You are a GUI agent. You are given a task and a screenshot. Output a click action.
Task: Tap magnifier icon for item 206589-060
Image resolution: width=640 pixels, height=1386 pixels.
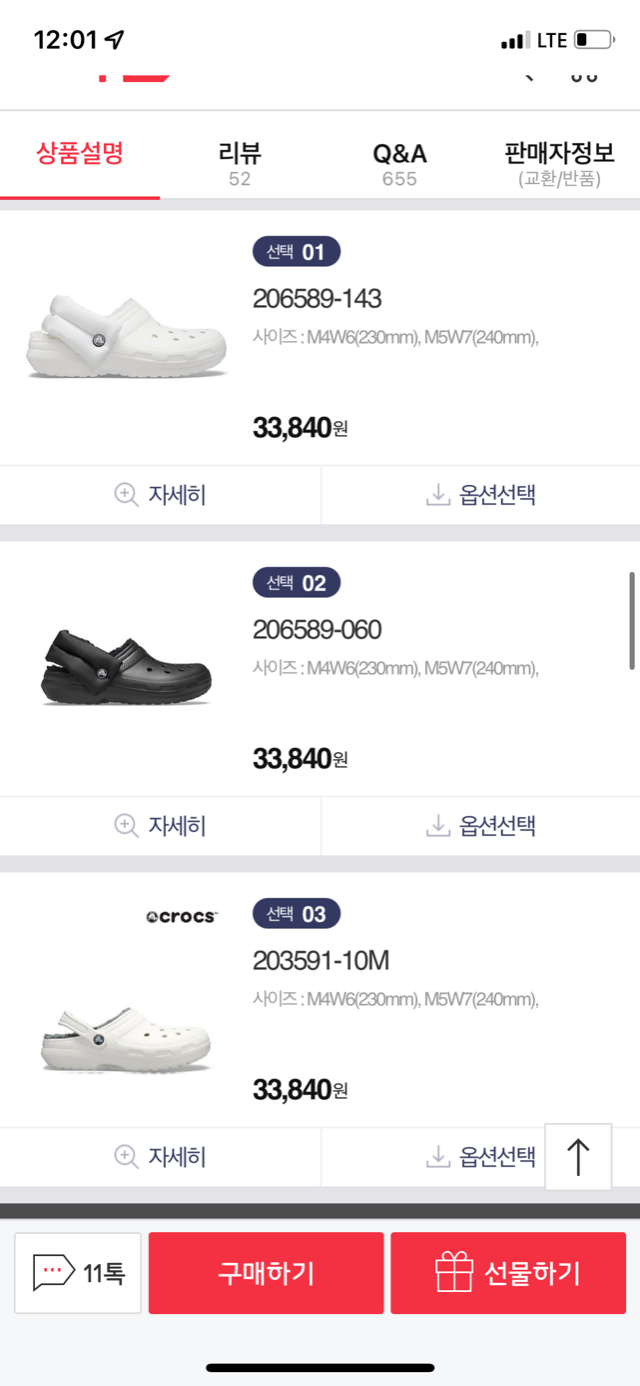point(127,826)
